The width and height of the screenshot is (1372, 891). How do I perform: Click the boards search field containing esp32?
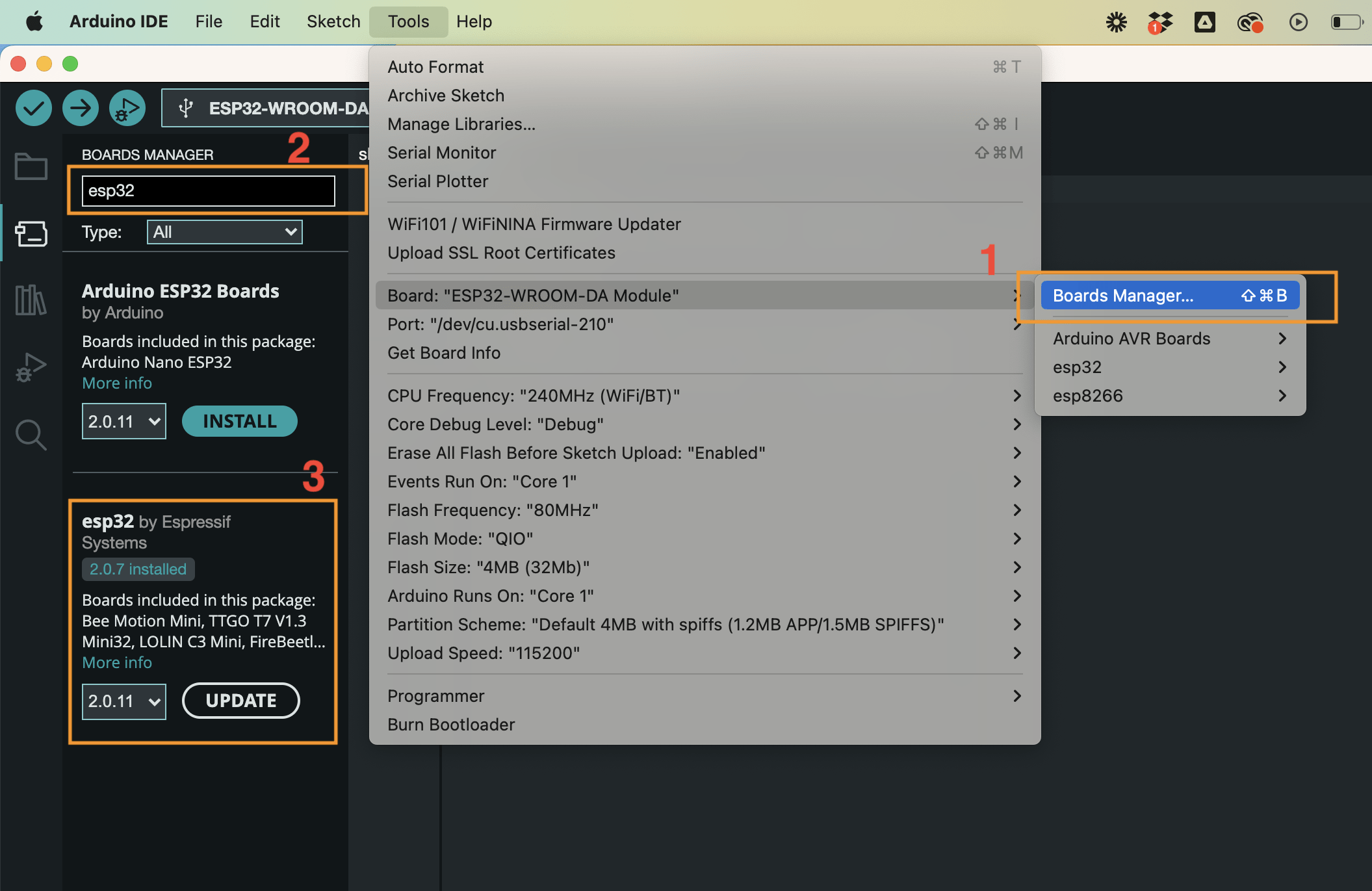(x=209, y=190)
